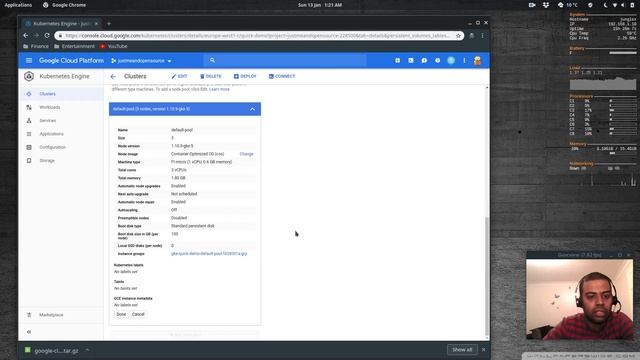Open the Finance bookmarks folder

(x=36, y=47)
